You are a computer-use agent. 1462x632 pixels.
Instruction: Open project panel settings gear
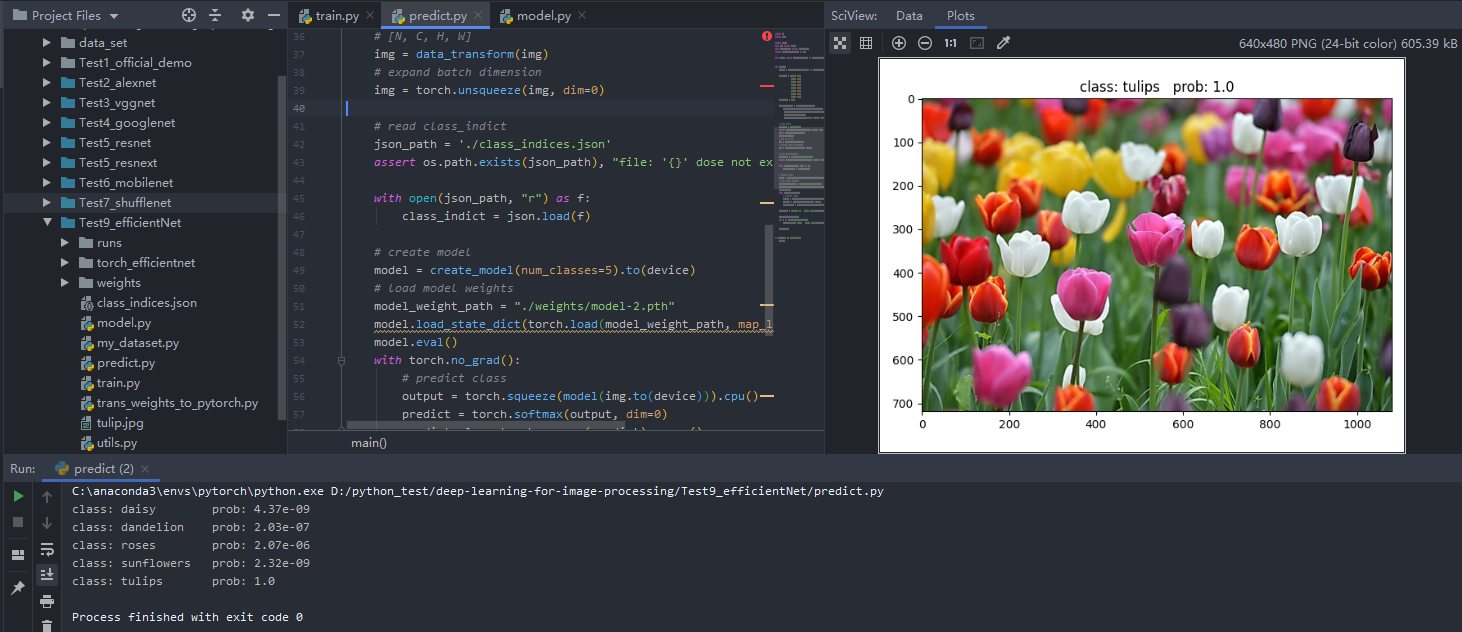pyautogui.click(x=248, y=16)
